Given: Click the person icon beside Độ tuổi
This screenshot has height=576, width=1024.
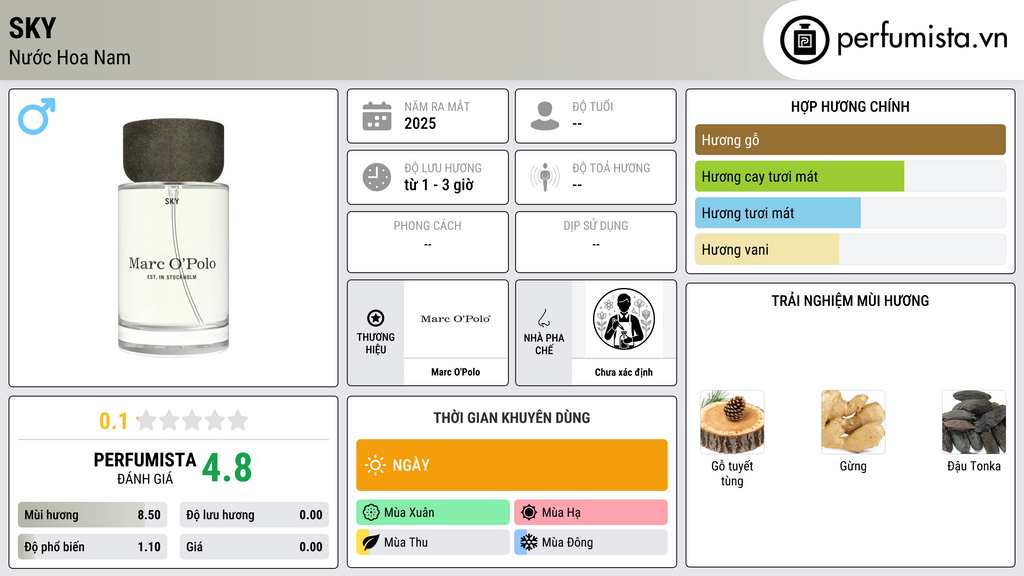Looking at the screenshot, I should click(x=545, y=116).
